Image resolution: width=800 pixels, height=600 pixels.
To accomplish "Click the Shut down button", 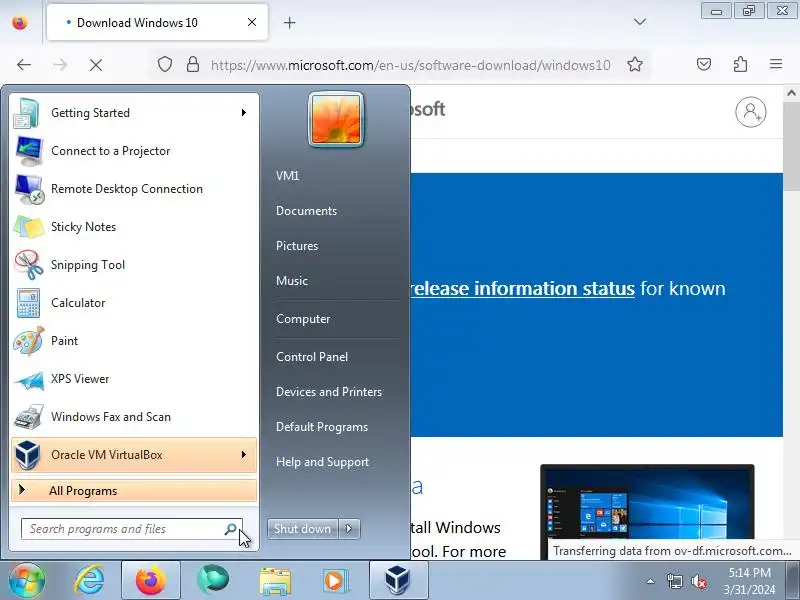I will coord(303,529).
